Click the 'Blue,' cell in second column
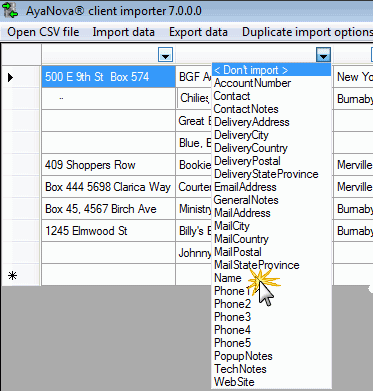 tap(194, 143)
